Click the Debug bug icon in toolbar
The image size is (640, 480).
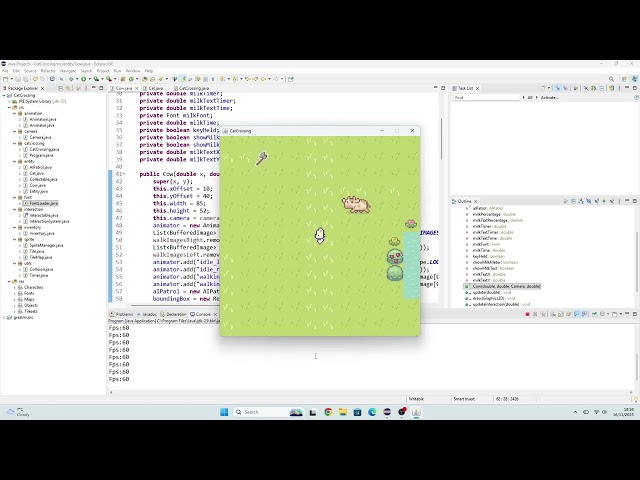[71, 79]
